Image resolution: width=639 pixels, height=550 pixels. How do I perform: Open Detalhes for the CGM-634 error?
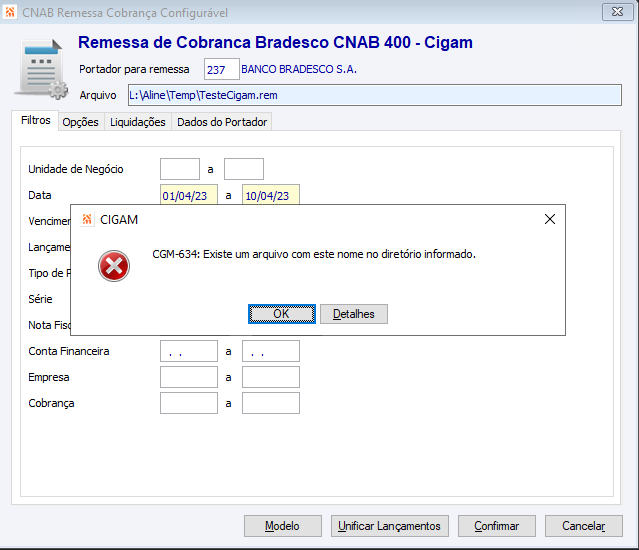tap(354, 314)
